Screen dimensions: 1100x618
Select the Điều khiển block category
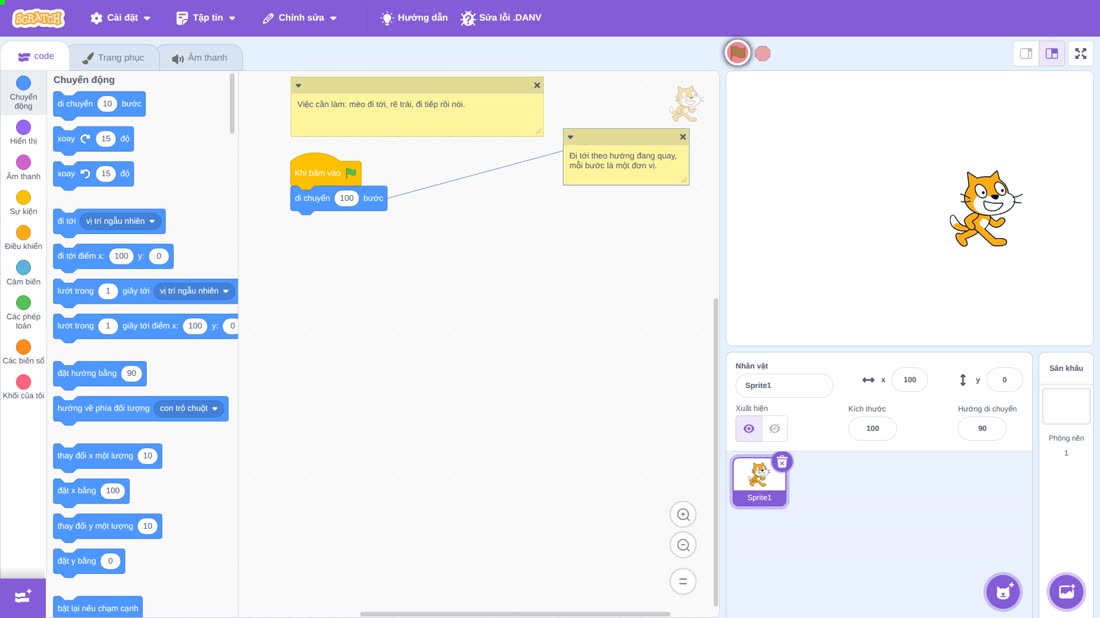[23, 237]
